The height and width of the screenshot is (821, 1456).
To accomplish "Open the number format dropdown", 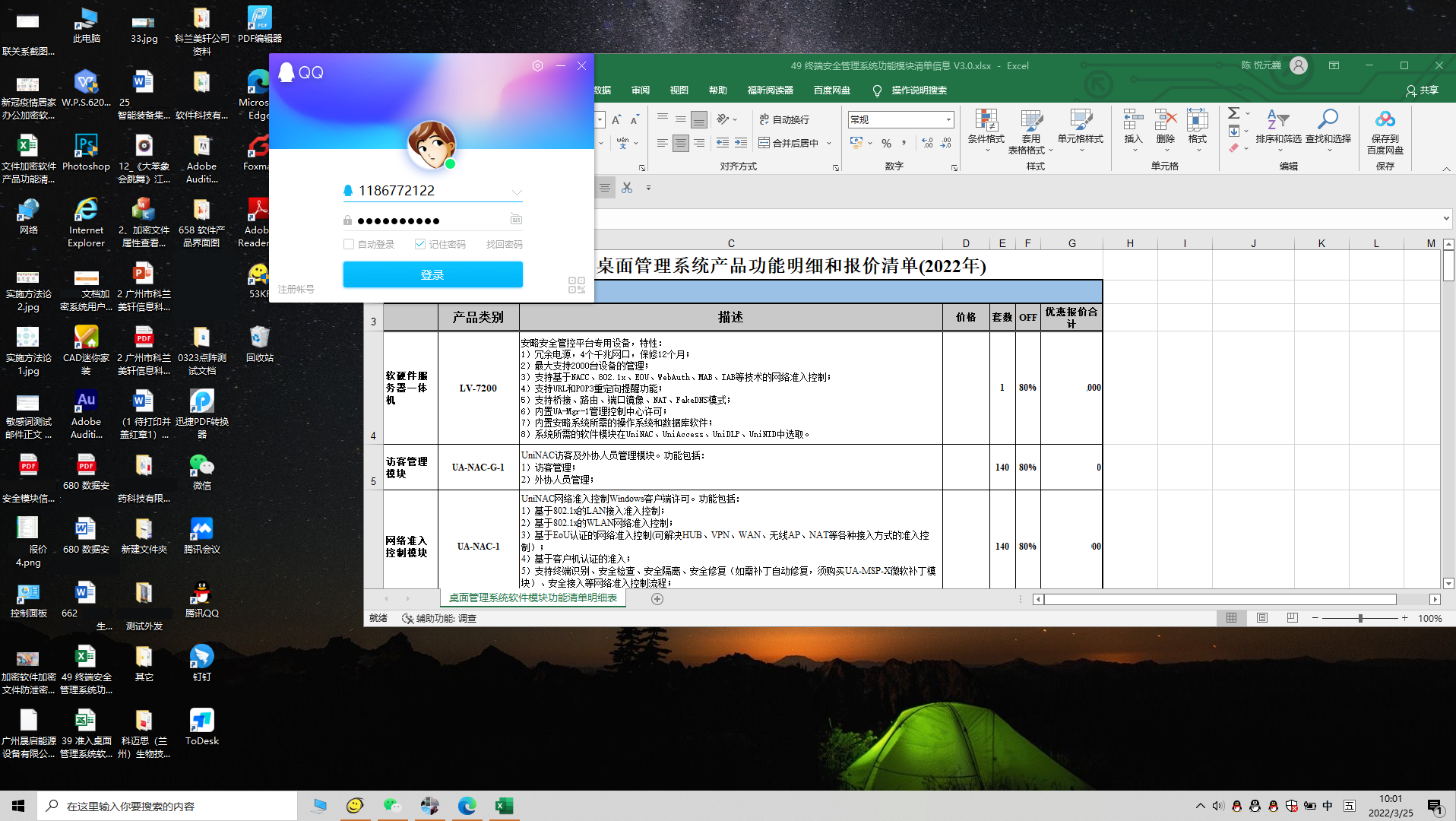I will point(948,119).
